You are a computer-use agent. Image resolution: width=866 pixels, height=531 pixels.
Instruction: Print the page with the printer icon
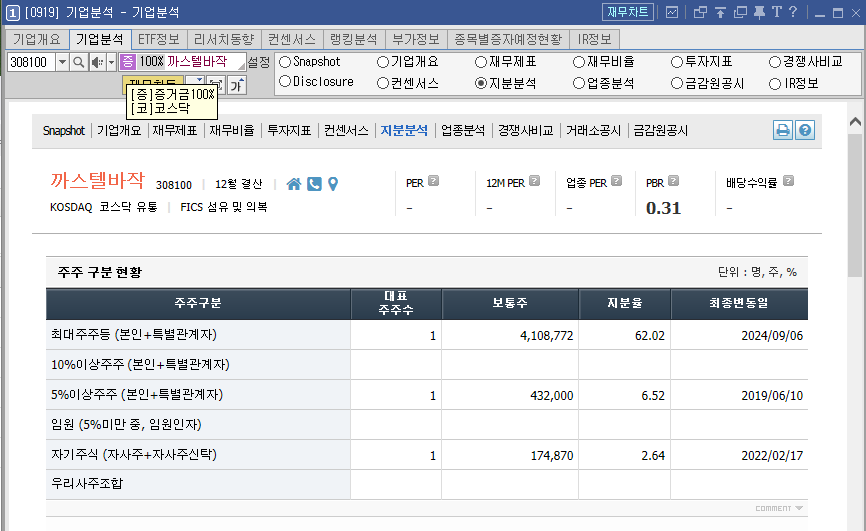tap(783, 130)
